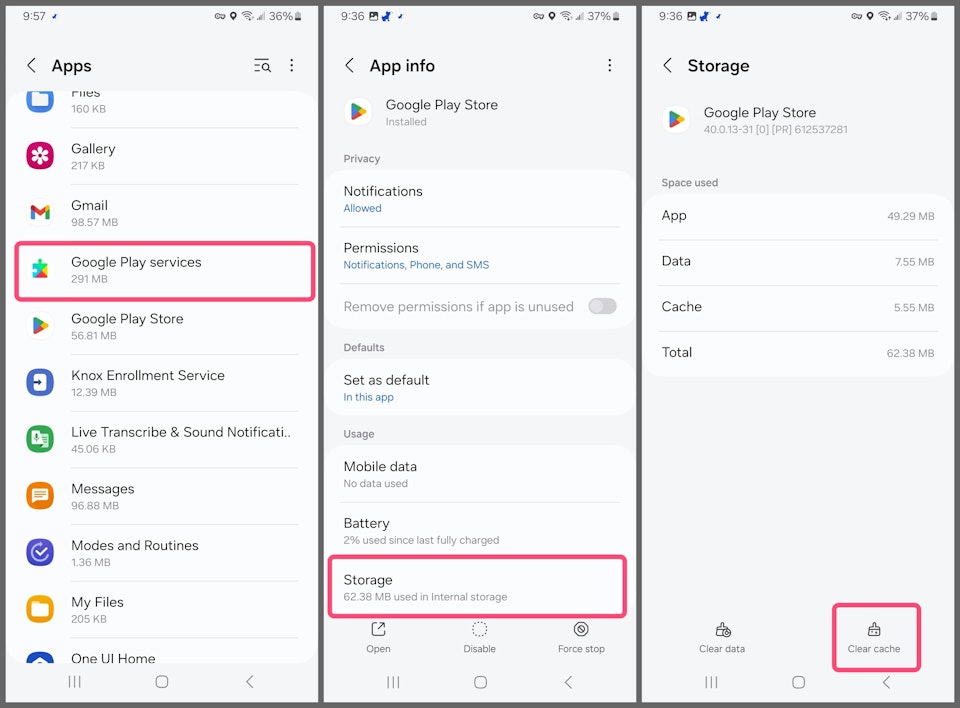Open the filter and search icon in Apps
This screenshot has height=708, width=960.
[x=262, y=66]
